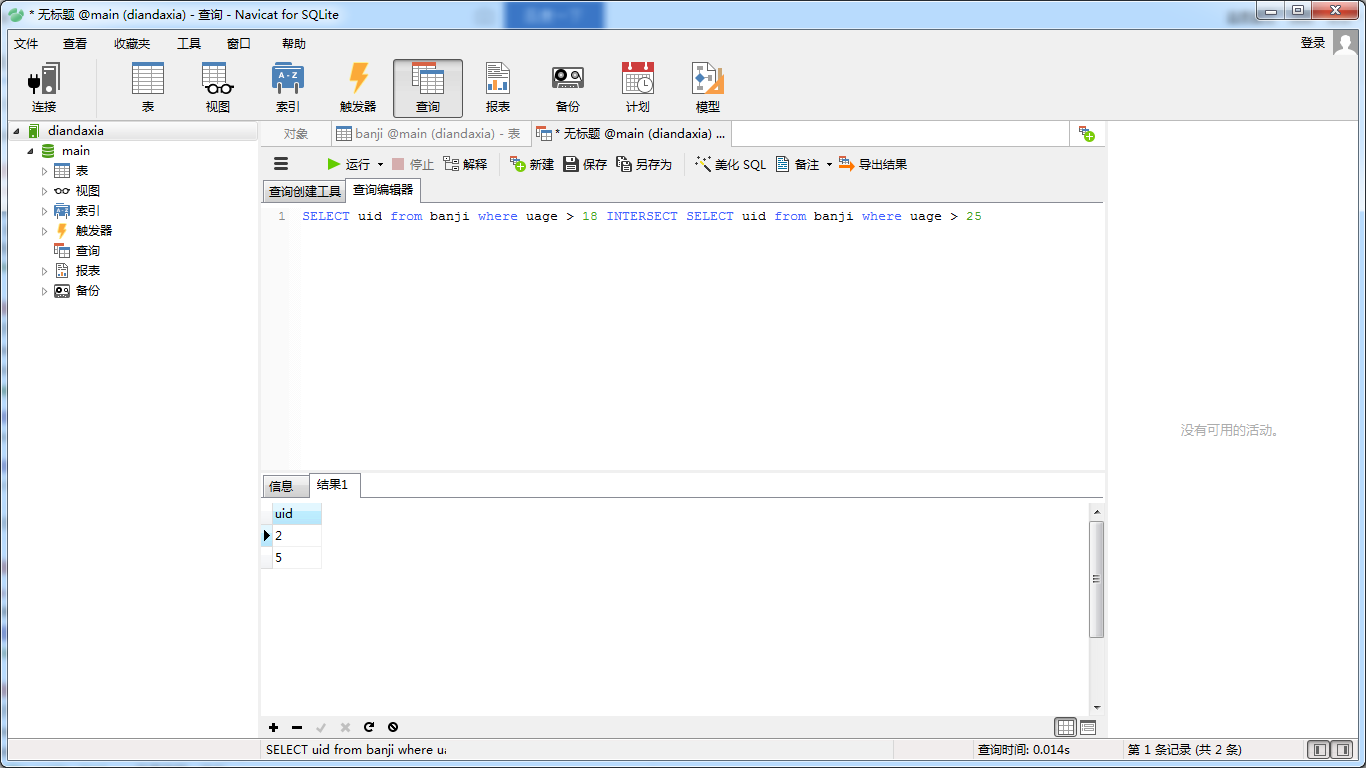The height and width of the screenshot is (768, 1366).
Task: Export results with 导出结果
Action: click(x=873, y=164)
